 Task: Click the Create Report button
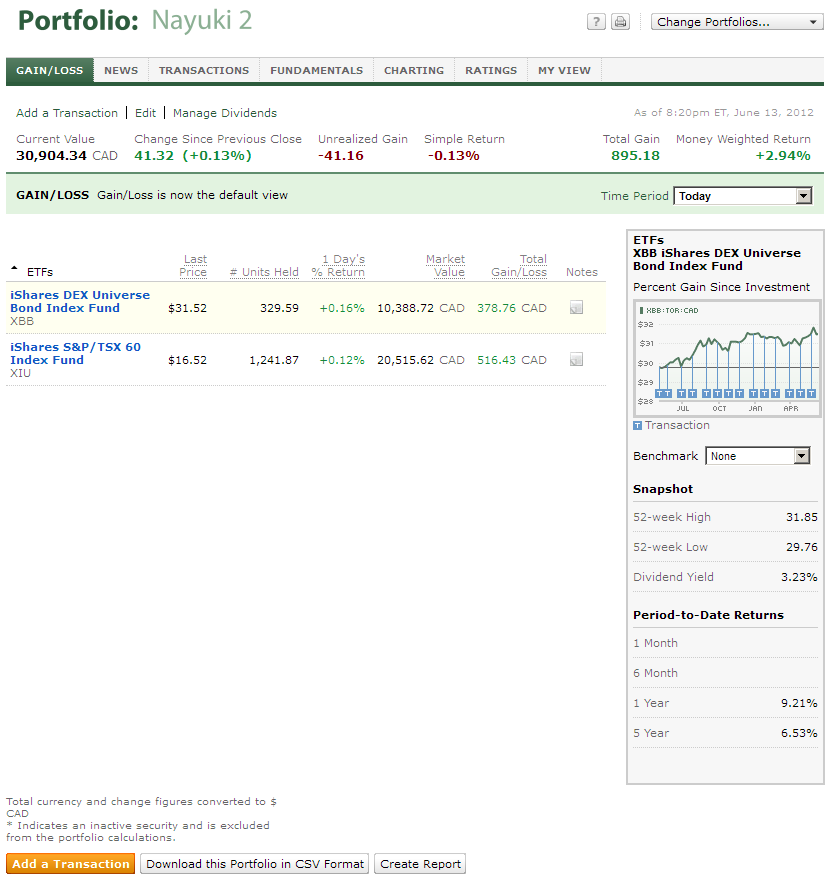tap(420, 864)
